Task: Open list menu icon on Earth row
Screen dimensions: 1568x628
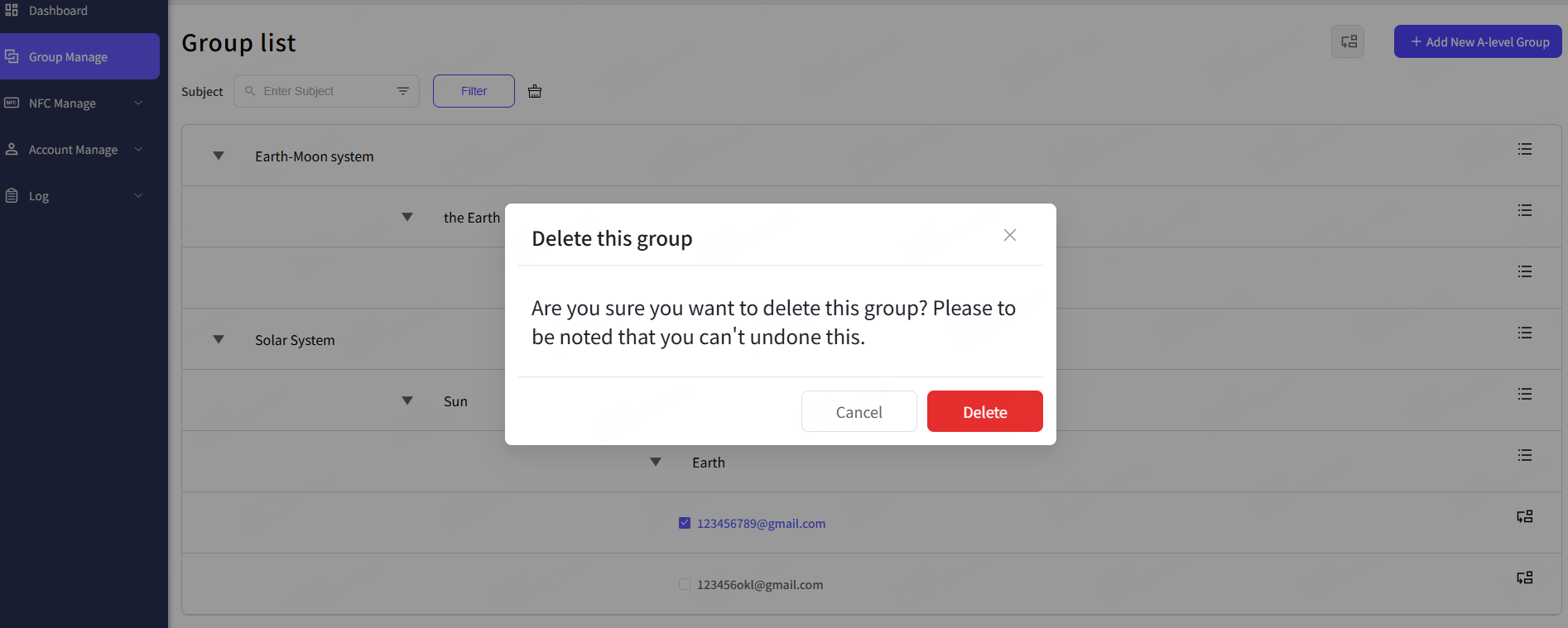Action: (1524, 455)
